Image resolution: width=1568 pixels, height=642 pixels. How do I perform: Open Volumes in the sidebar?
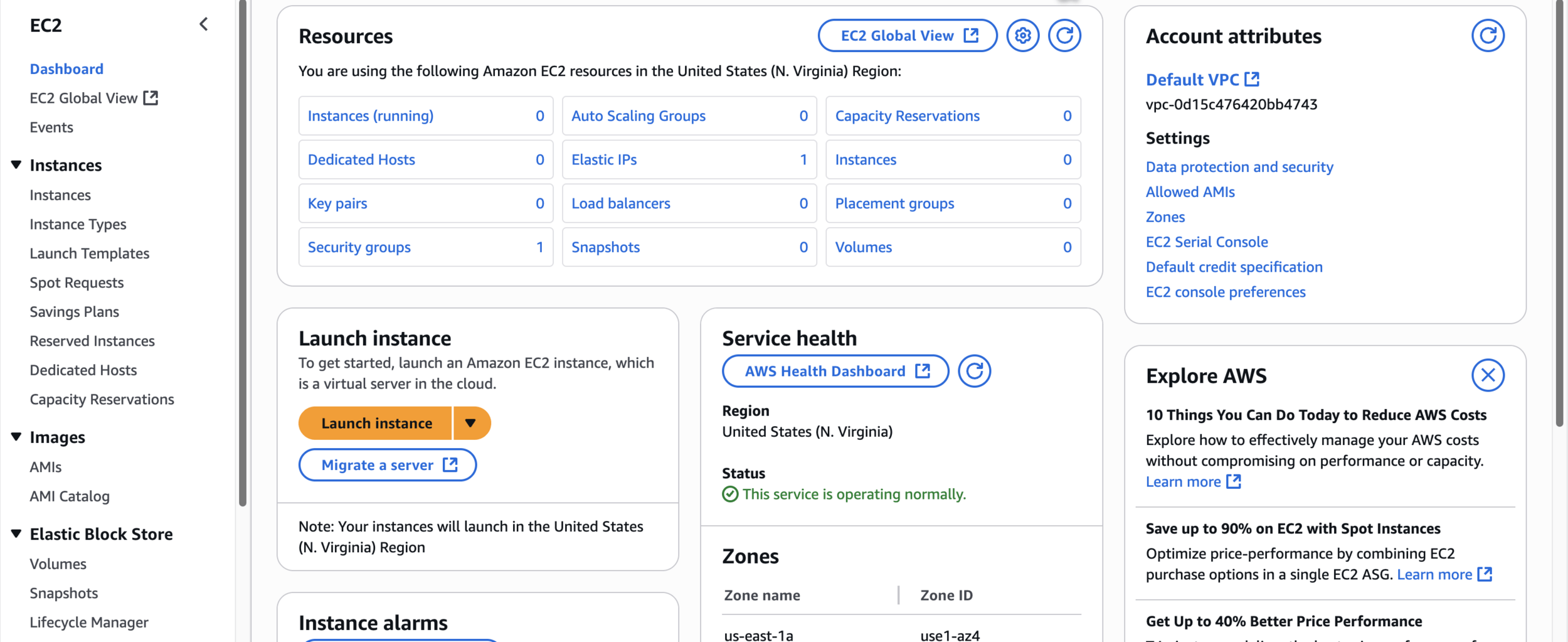58,564
